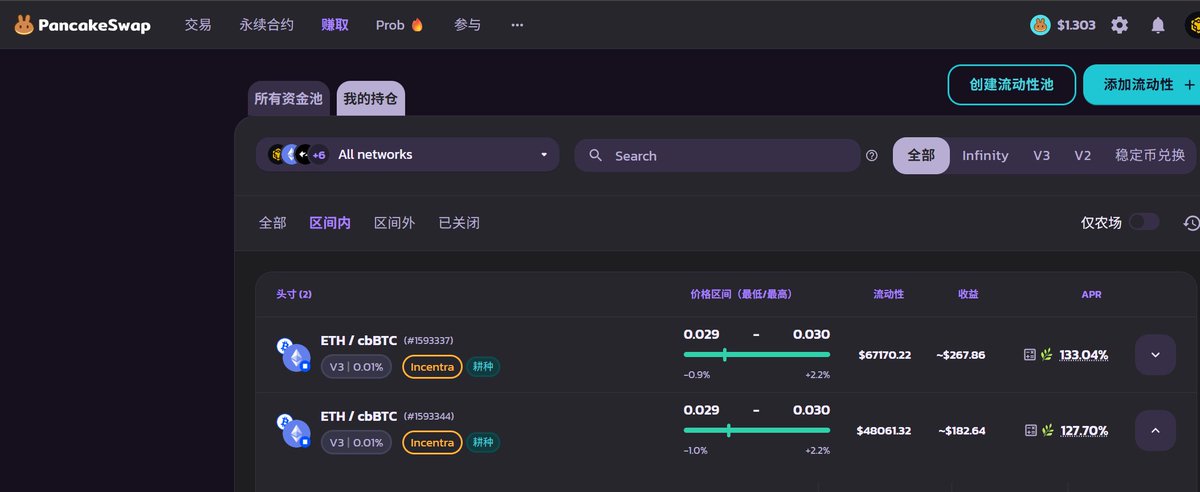Click the 流动性 column header
The width and height of the screenshot is (1200, 492).
click(x=889, y=294)
